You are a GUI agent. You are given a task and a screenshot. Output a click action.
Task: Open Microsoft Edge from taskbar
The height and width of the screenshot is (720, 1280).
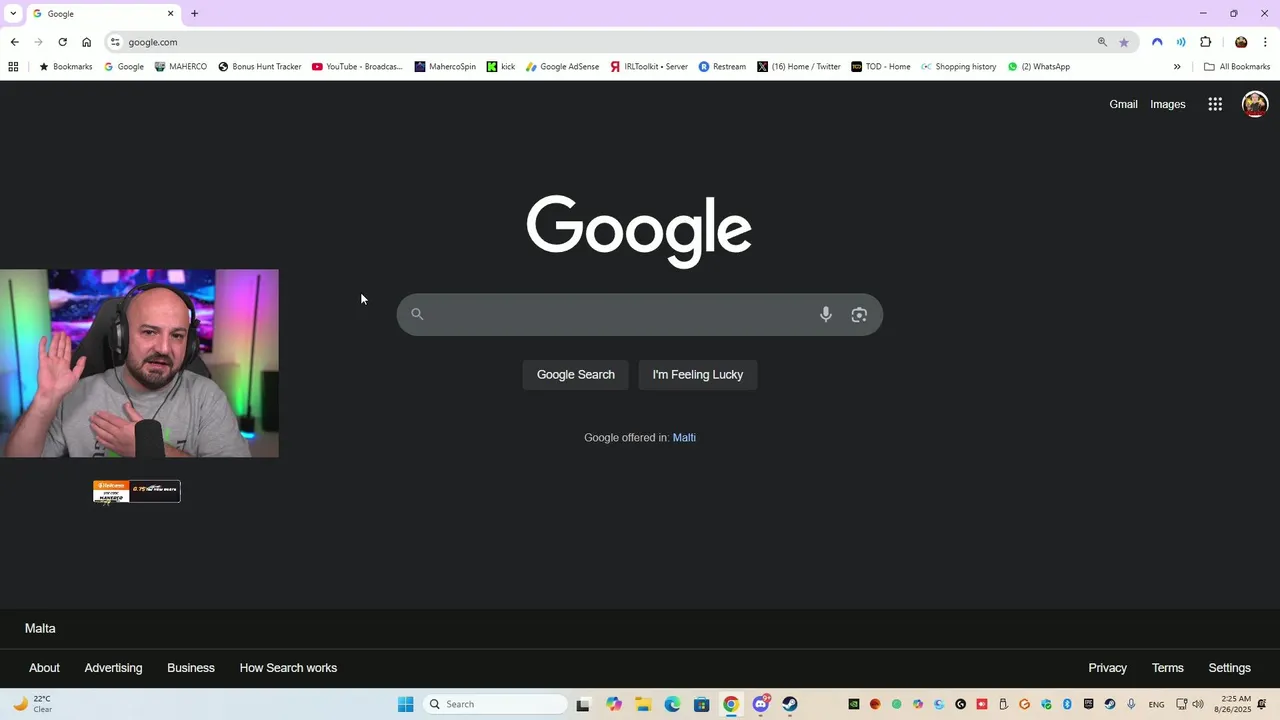point(672,704)
